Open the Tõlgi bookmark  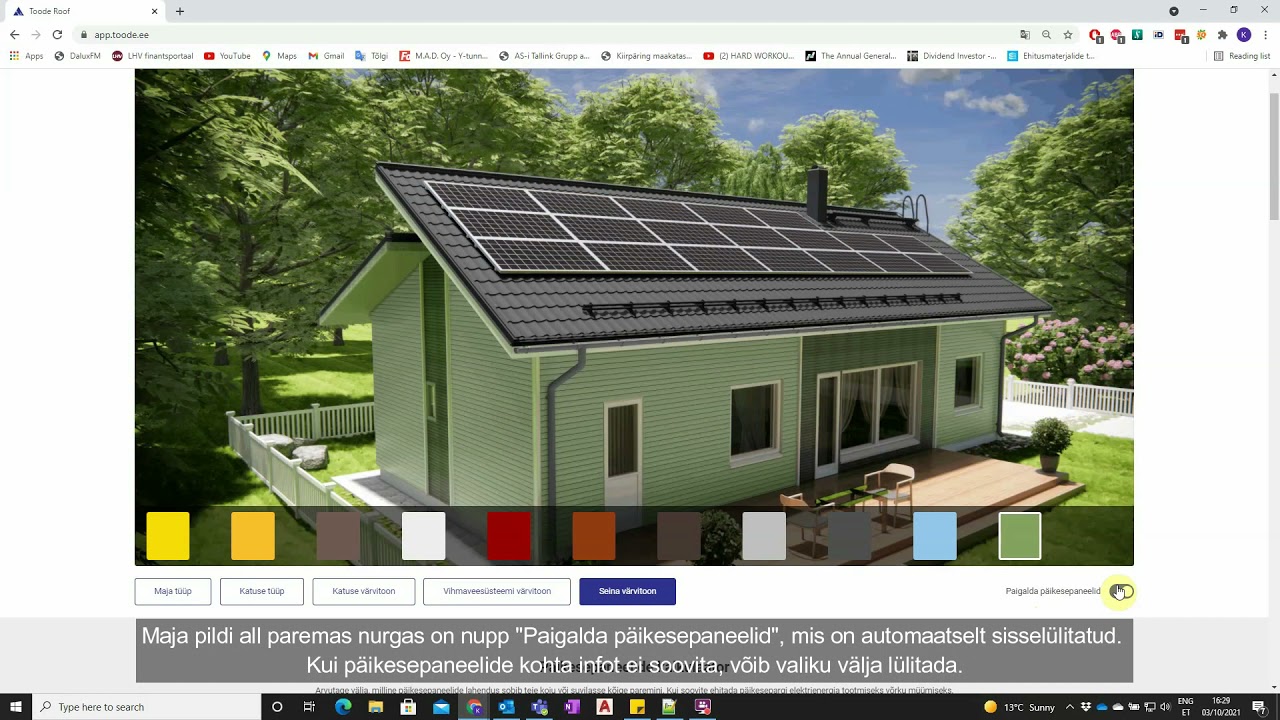click(x=371, y=56)
